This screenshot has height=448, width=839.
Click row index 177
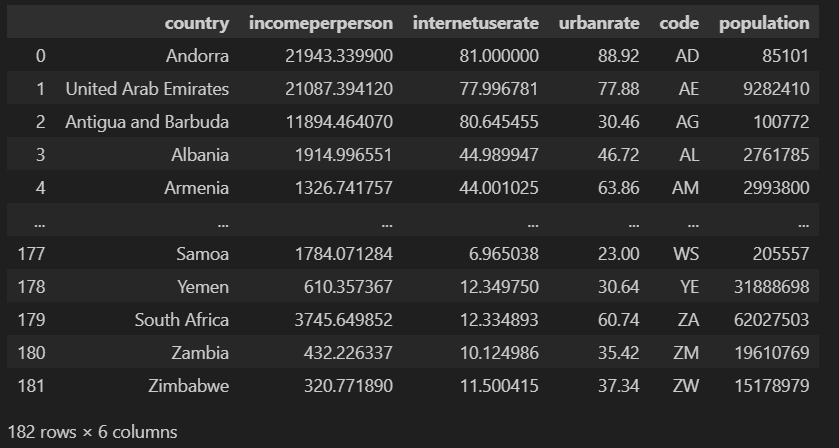[32, 254]
